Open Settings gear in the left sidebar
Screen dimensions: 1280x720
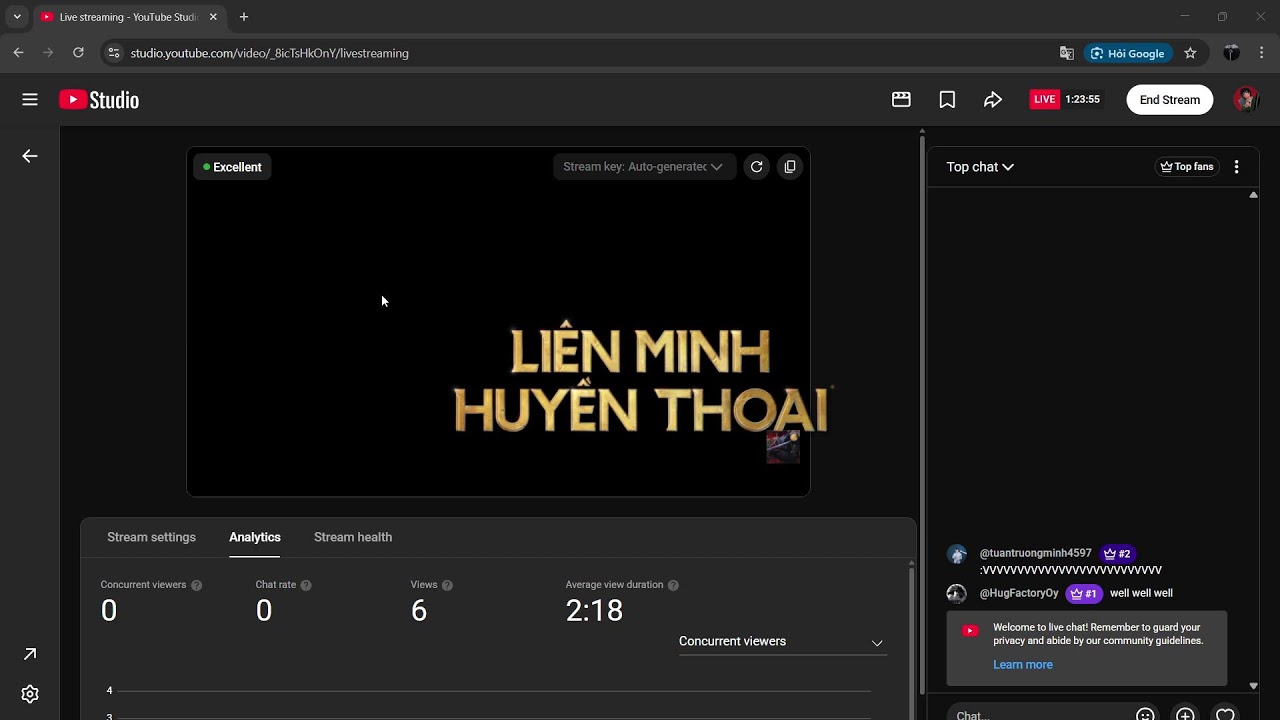coord(30,694)
